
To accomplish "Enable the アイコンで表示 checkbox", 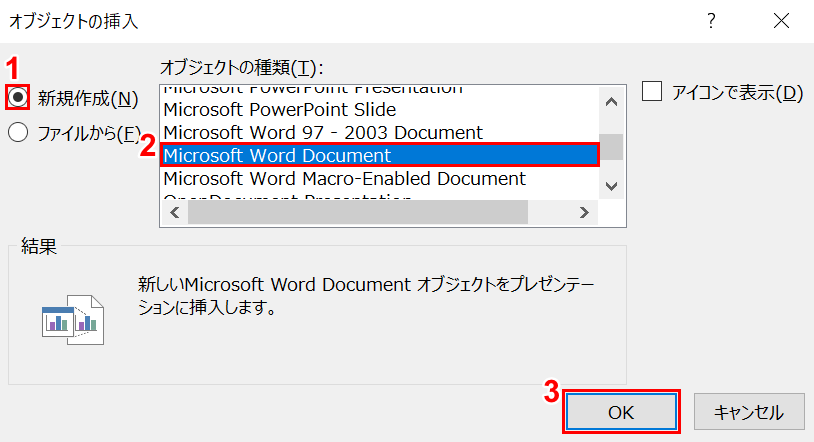I will 653,93.
